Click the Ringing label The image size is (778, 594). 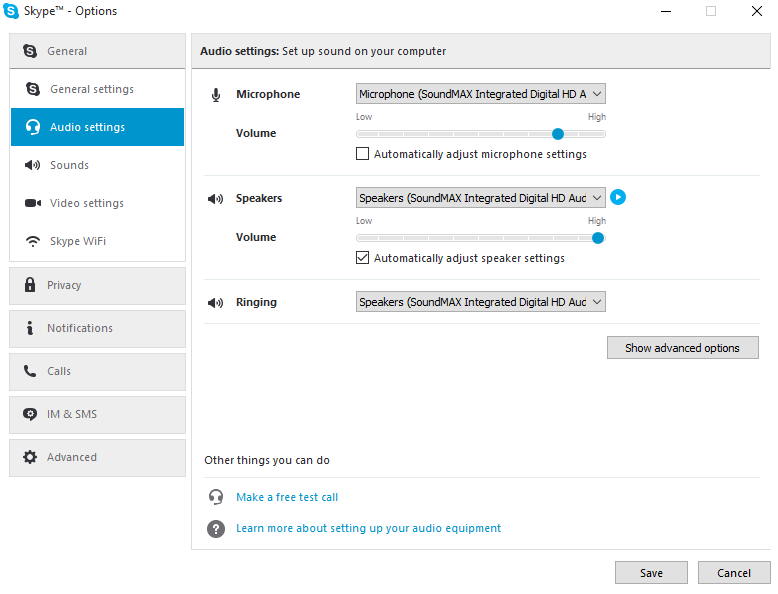click(257, 302)
